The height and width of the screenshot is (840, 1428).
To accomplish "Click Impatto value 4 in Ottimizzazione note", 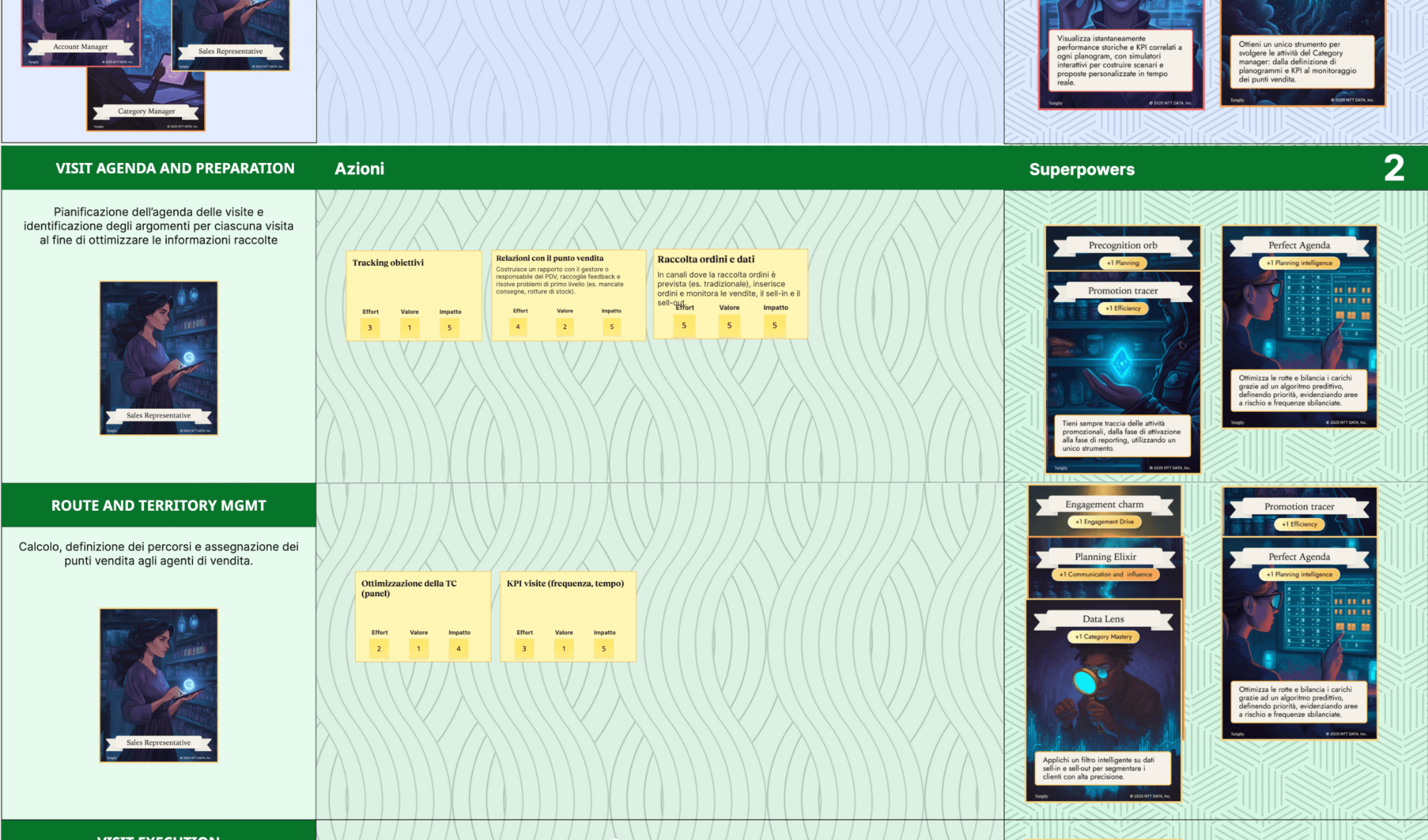I will 458,649.
